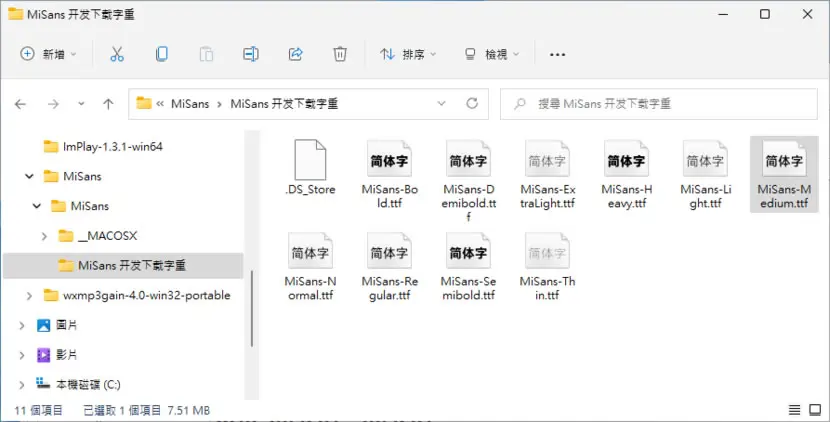Click the search MiSans folder box
The width and height of the screenshot is (830, 422).
pyautogui.click(x=658, y=104)
